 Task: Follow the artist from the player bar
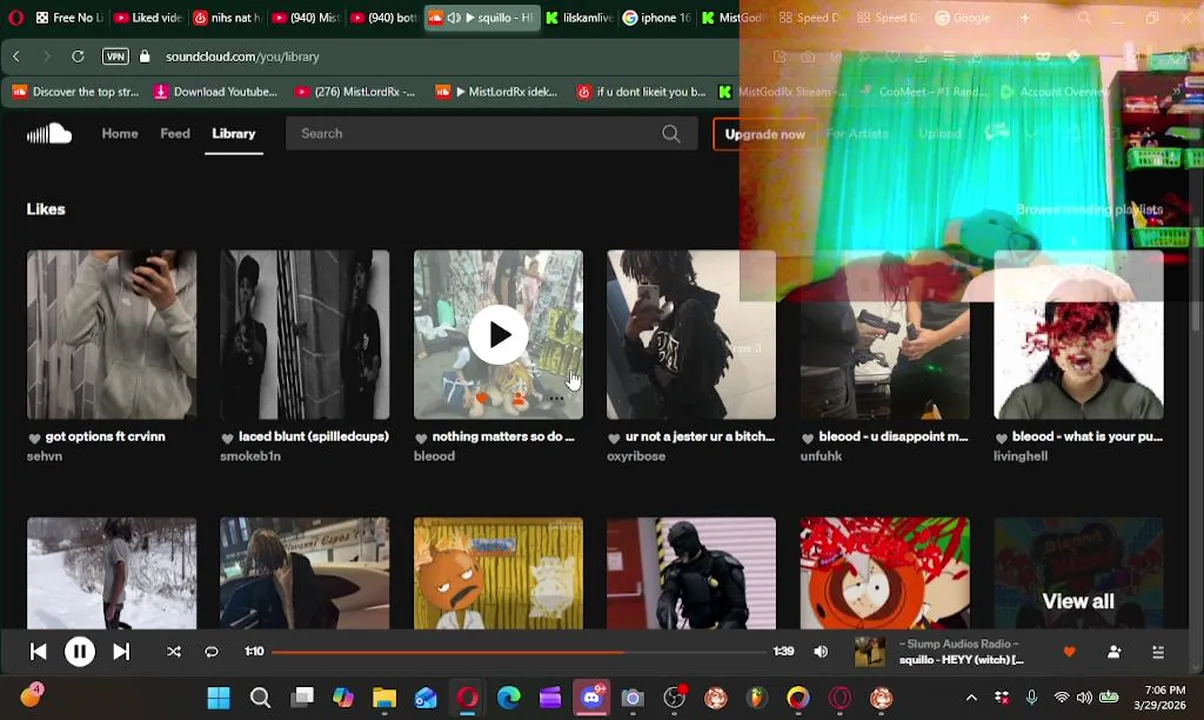(1114, 652)
